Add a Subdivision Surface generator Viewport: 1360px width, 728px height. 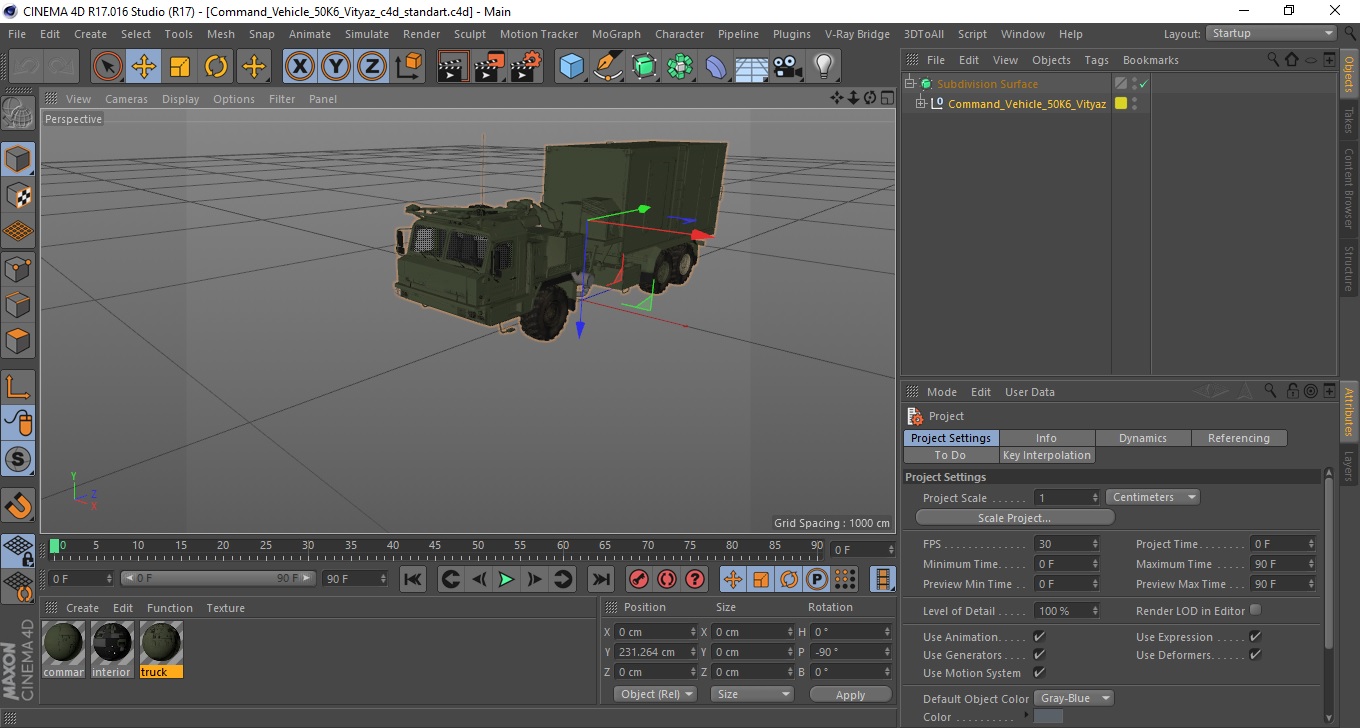point(644,67)
